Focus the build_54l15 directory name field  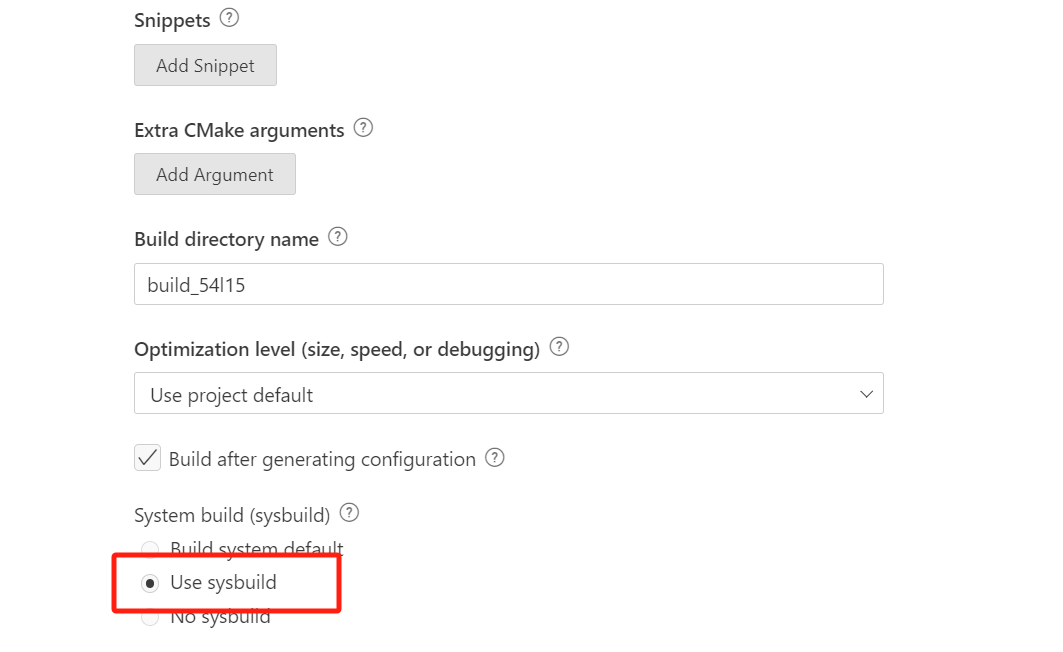(x=508, y=284)
